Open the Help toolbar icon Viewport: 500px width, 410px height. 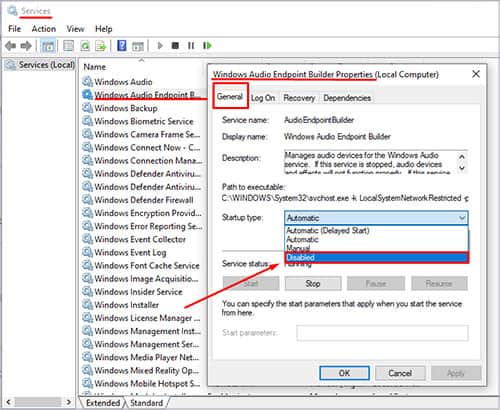tap(122, 45)
